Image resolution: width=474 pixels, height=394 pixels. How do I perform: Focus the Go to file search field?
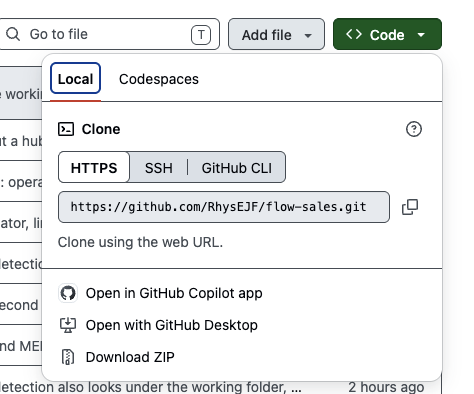109,34
